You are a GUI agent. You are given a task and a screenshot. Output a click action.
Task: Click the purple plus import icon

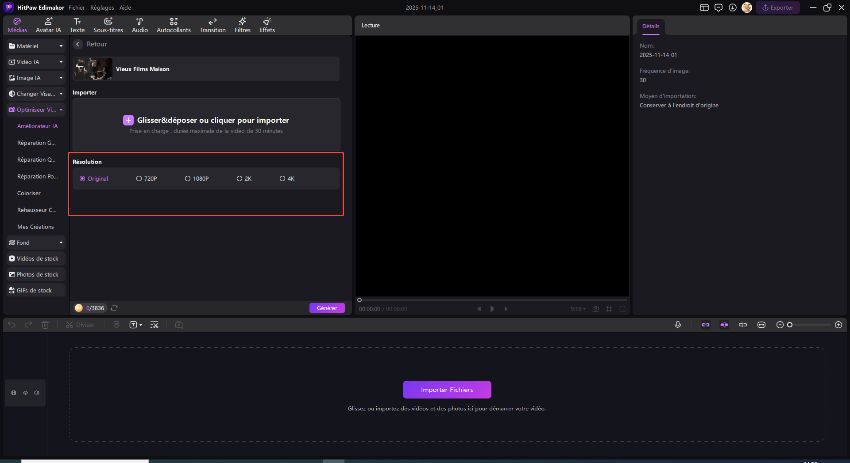pos(128,120)
